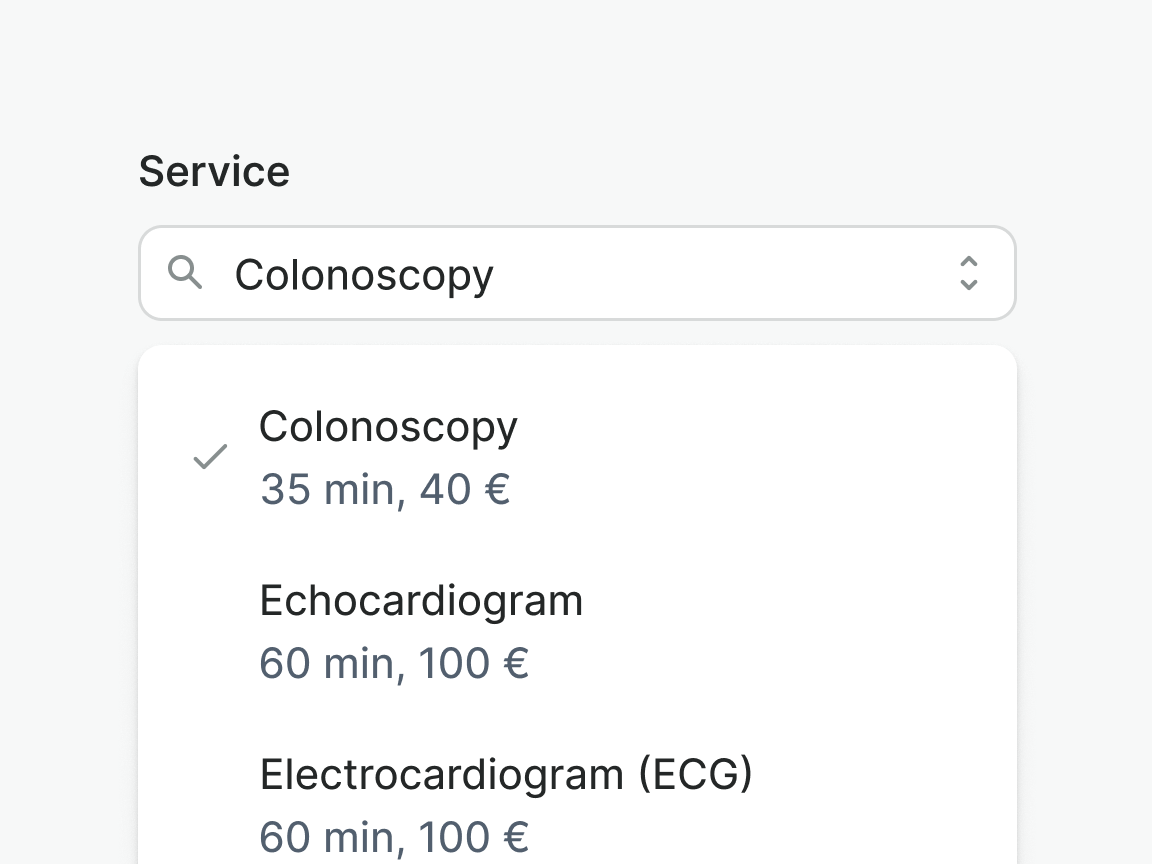This screenshot has width=1152, height=864.
Task: Click the checkmark beside Colonoscopy
Action: 210,457
